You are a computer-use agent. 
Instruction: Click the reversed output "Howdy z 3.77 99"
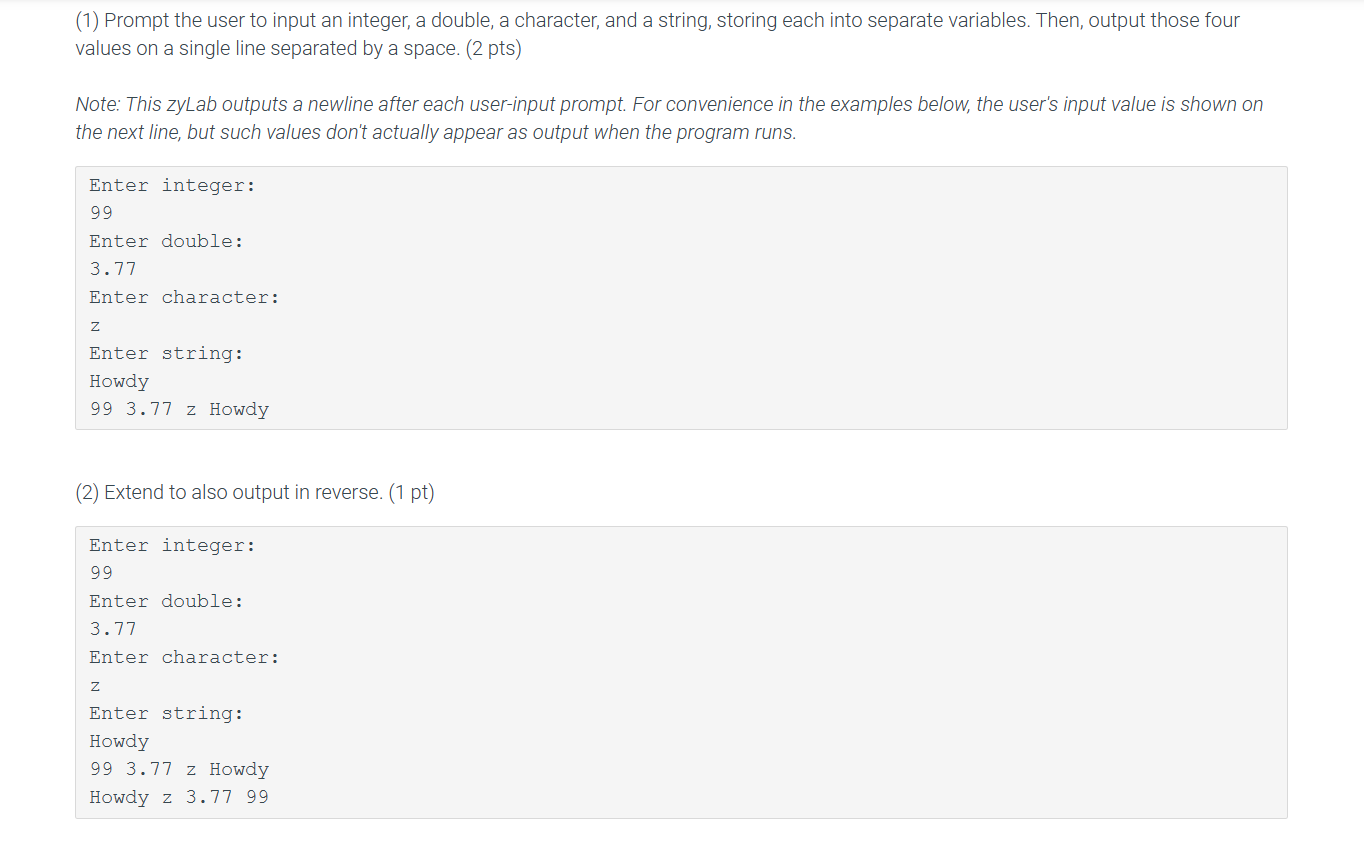(179, 797)
